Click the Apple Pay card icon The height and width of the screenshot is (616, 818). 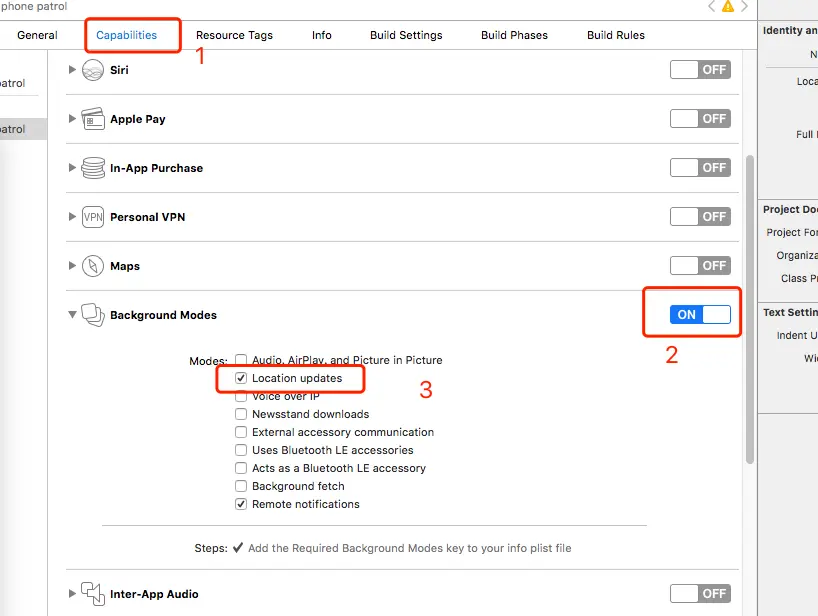tap(93, 119)
